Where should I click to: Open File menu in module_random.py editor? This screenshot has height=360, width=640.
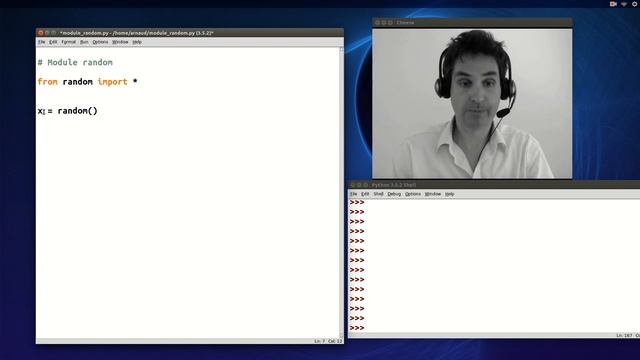[x=42, y=42]
